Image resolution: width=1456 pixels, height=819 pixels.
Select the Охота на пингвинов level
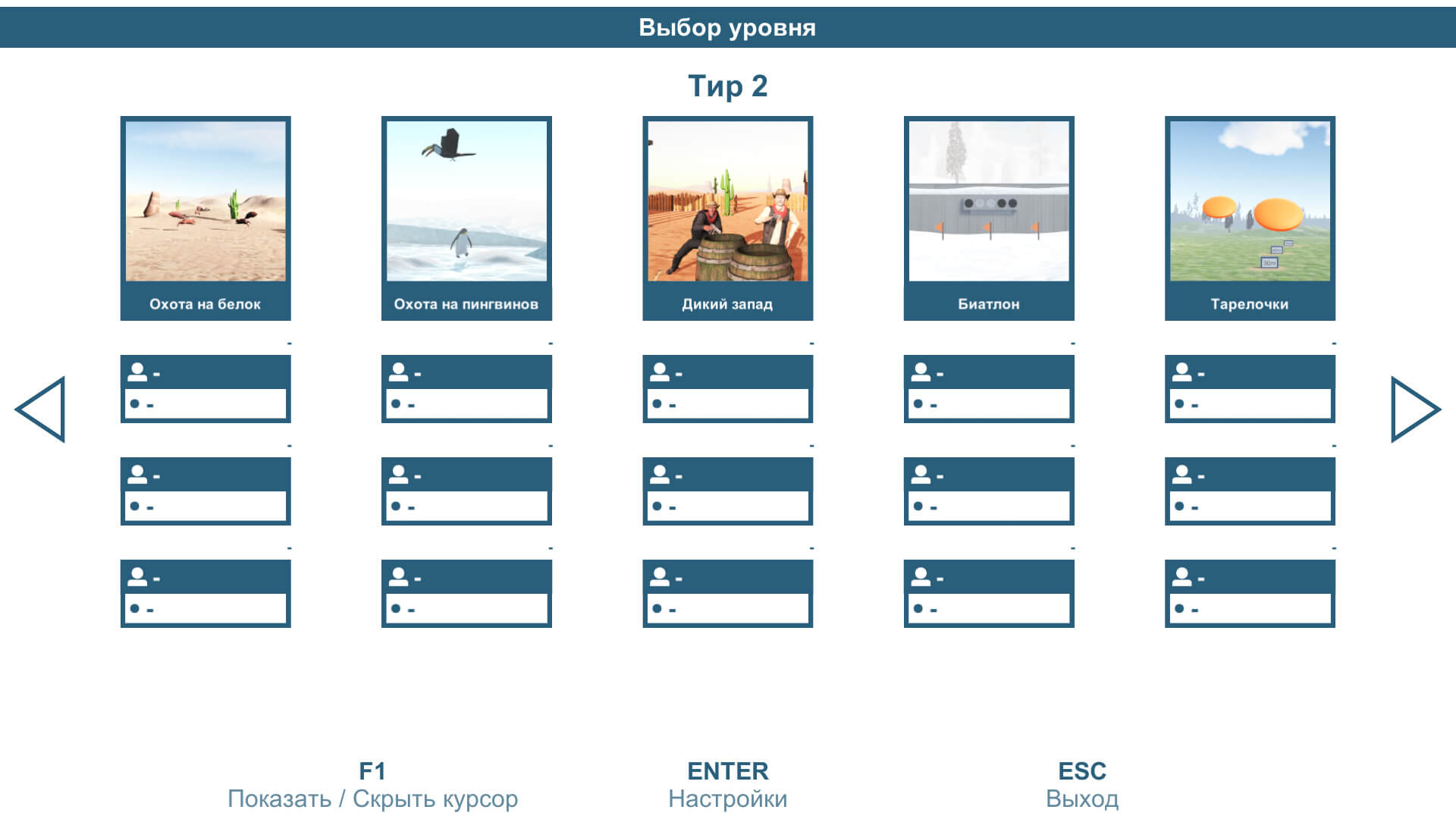point(464,217)
